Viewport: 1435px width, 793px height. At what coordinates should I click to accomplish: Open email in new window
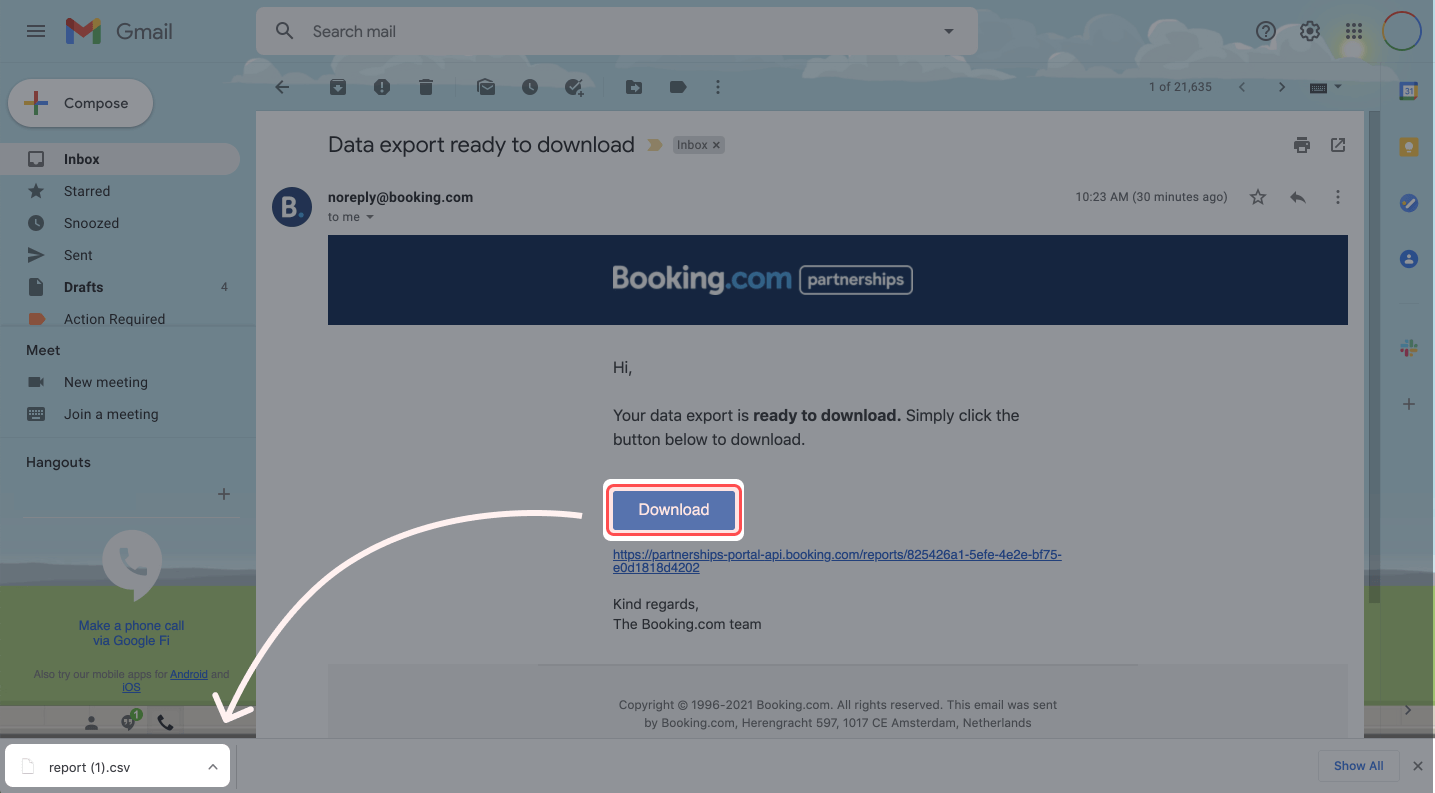tap(1338, 145)
